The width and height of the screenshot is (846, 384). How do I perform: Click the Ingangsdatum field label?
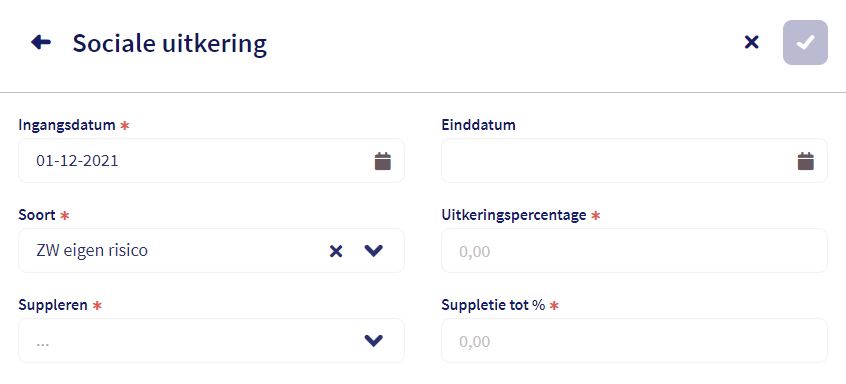[67, 125]
